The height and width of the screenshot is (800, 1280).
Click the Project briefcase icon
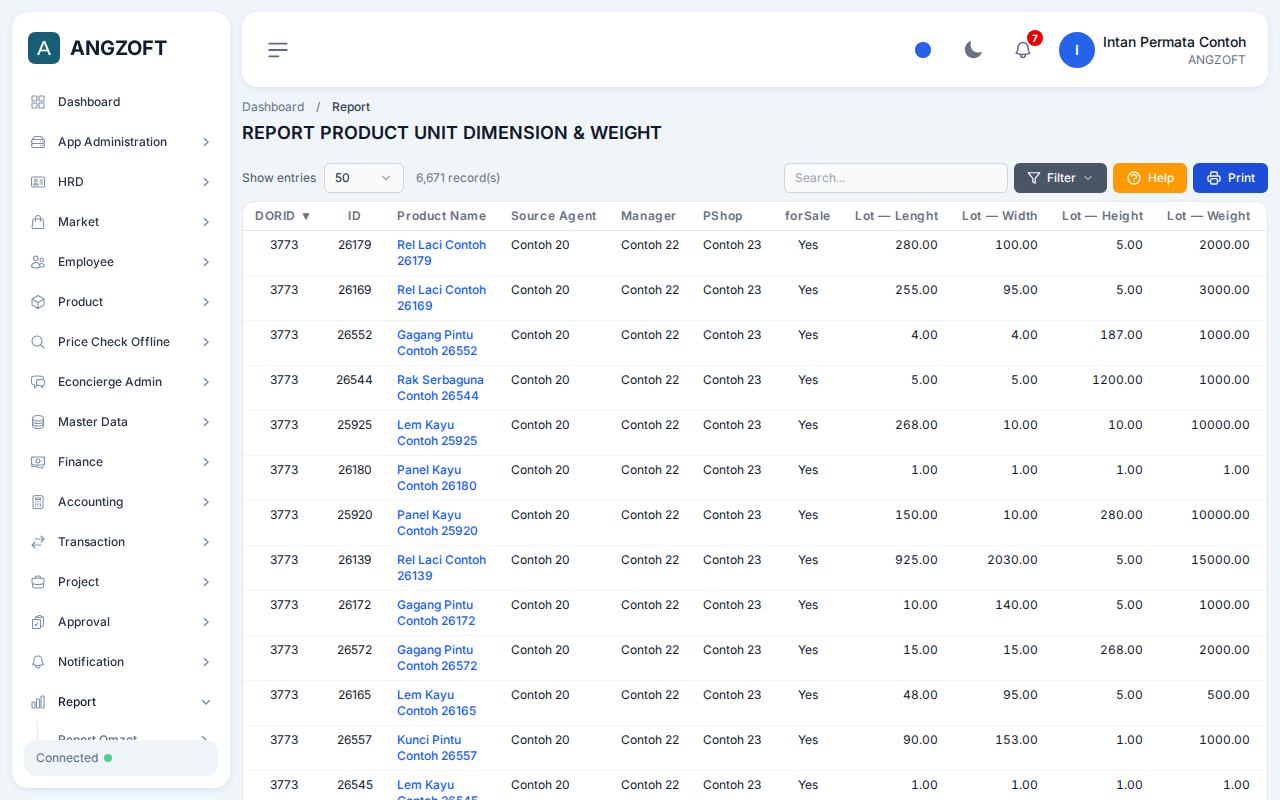point(38,582)
